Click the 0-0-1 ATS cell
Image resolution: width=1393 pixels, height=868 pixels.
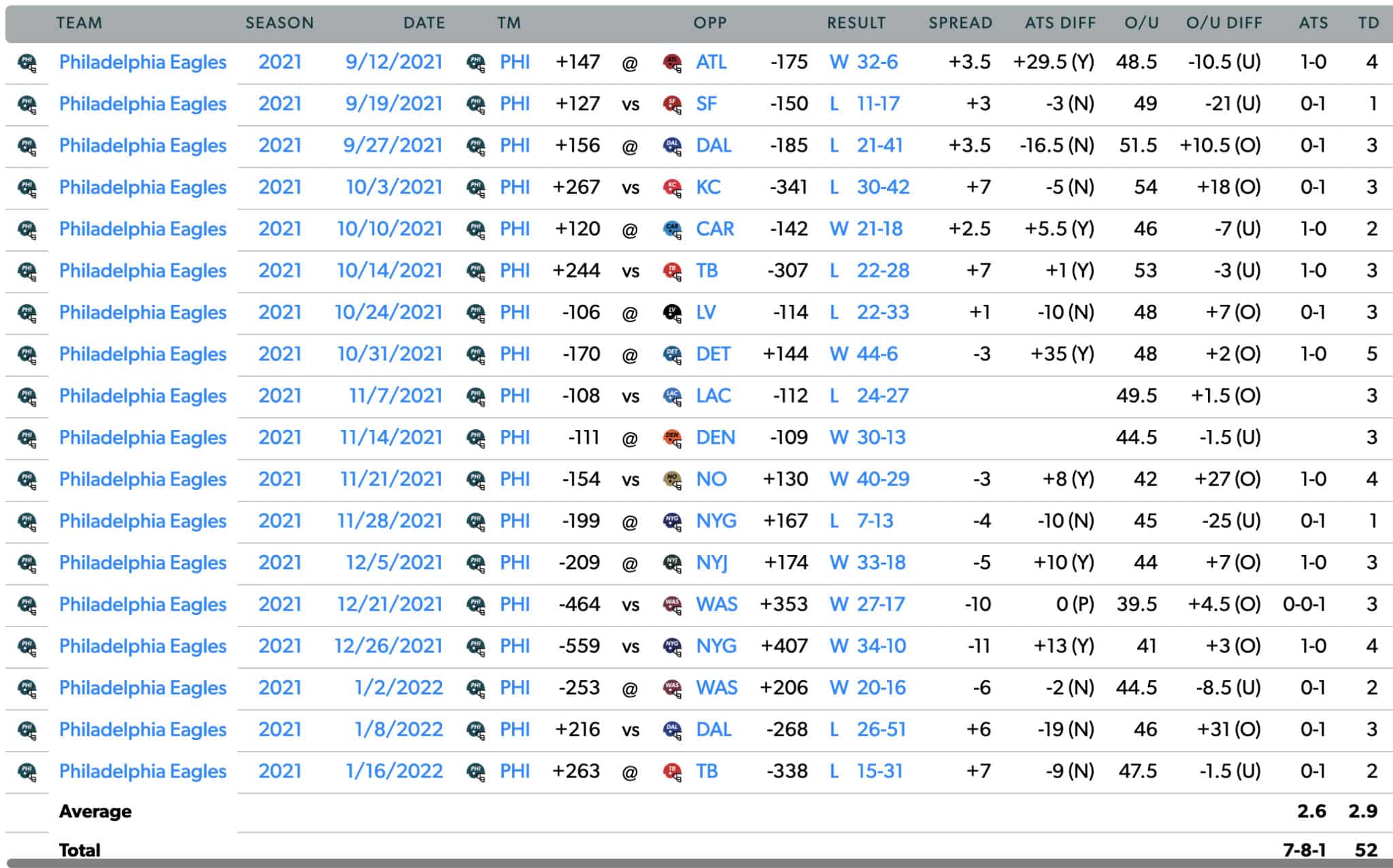[x=1304, y=604]
